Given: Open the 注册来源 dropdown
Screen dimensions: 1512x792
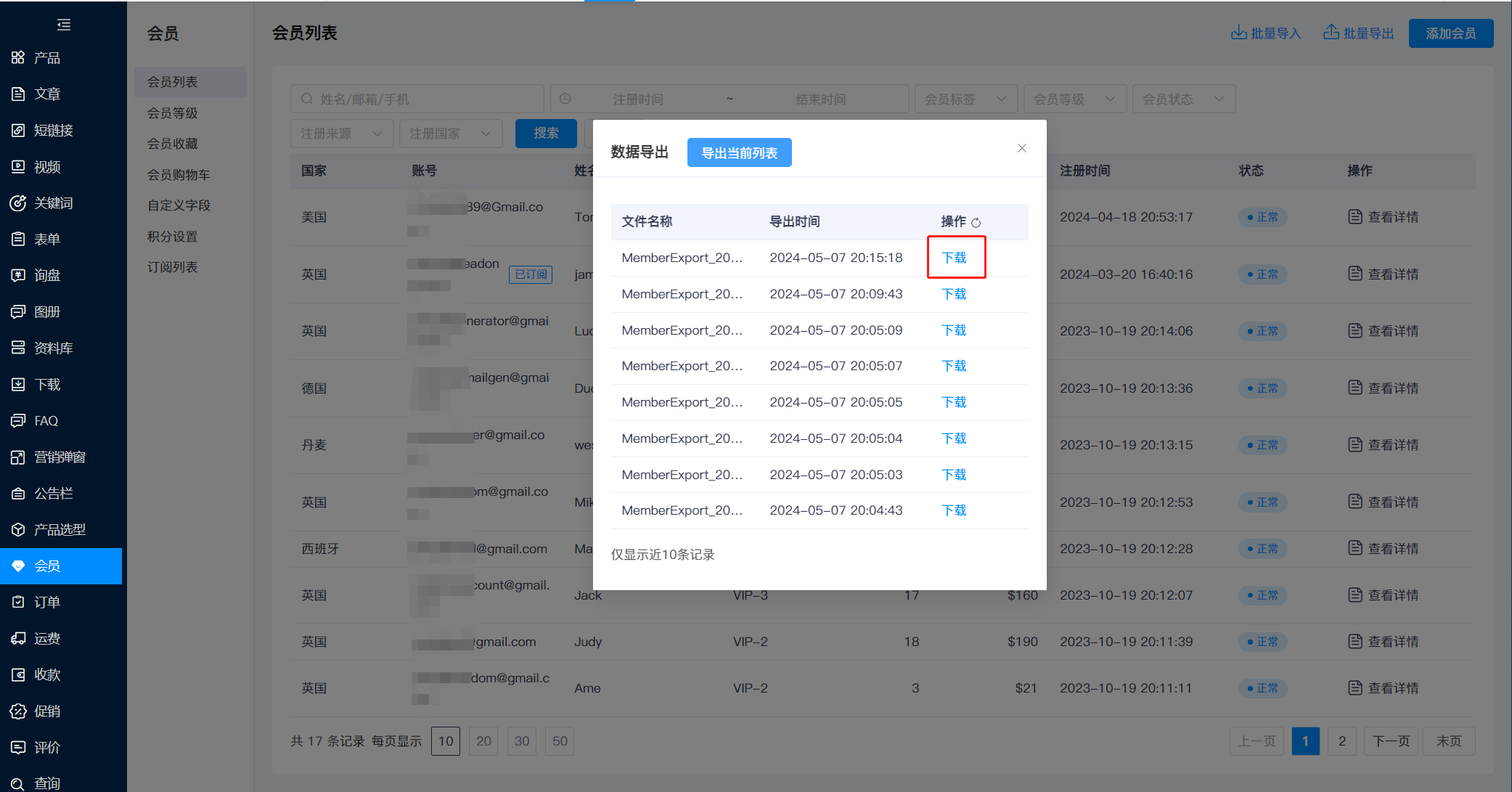Looking at the screenshot, I should 341,134.
